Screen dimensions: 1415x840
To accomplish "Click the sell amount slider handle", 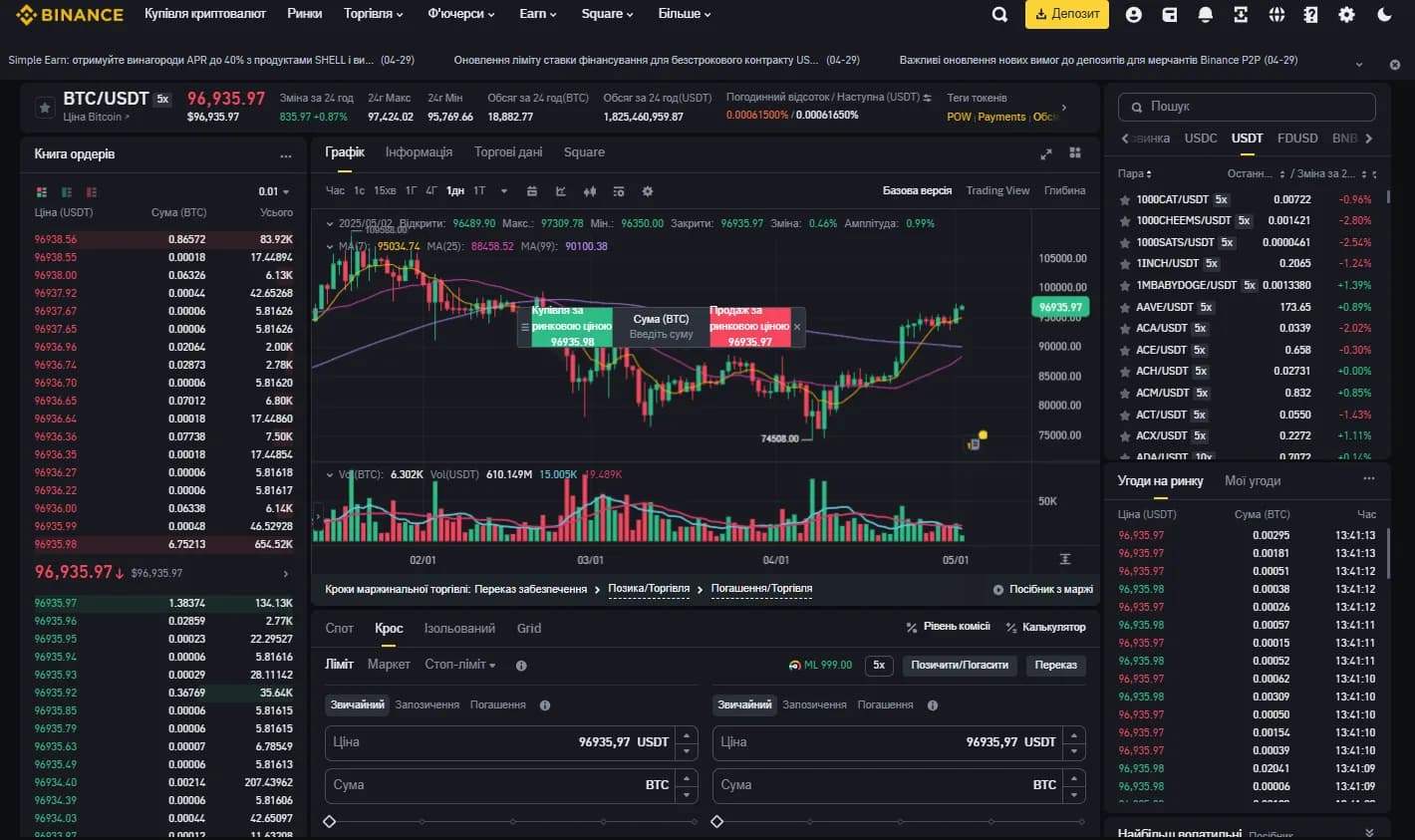I will [716, 821].
